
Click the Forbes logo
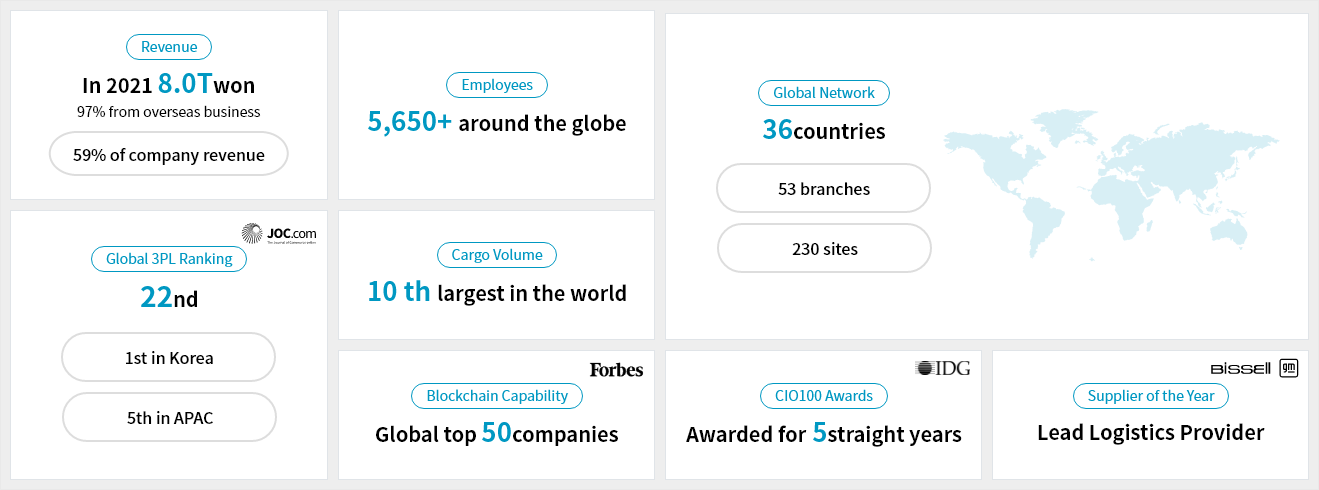616,370
